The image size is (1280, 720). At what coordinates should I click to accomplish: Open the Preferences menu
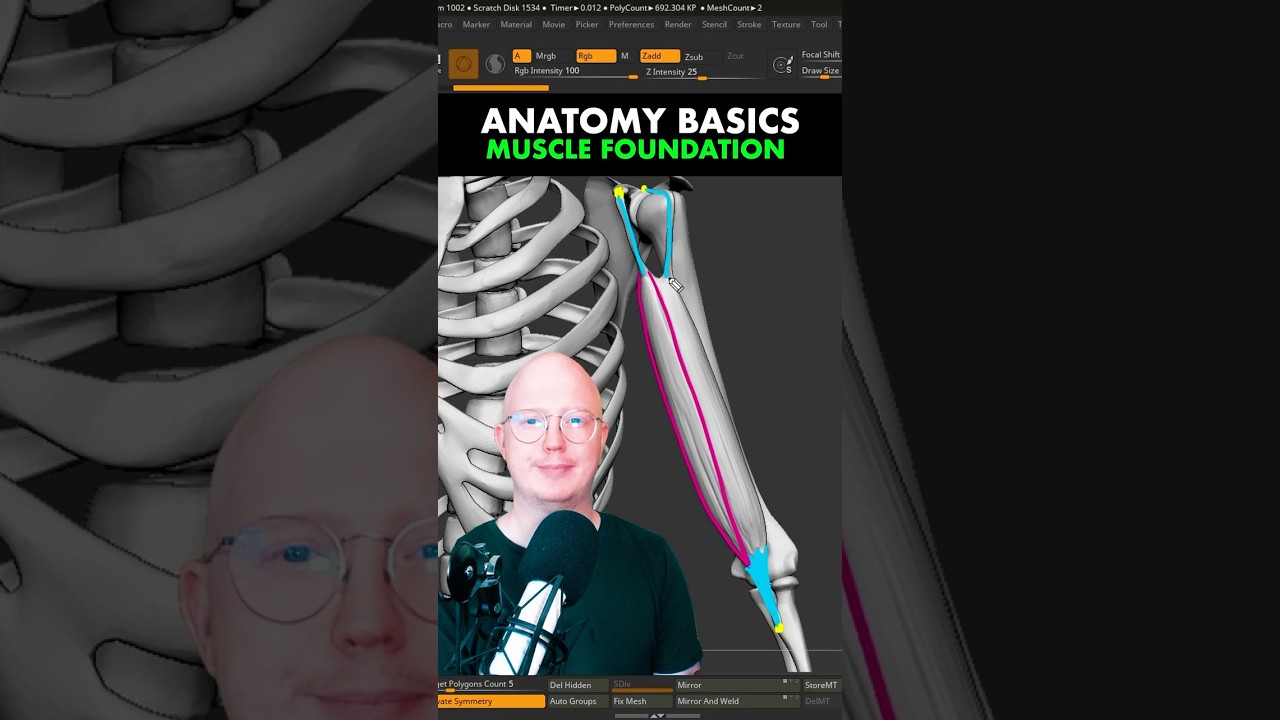pyautogui.click(x=631, y=25)
